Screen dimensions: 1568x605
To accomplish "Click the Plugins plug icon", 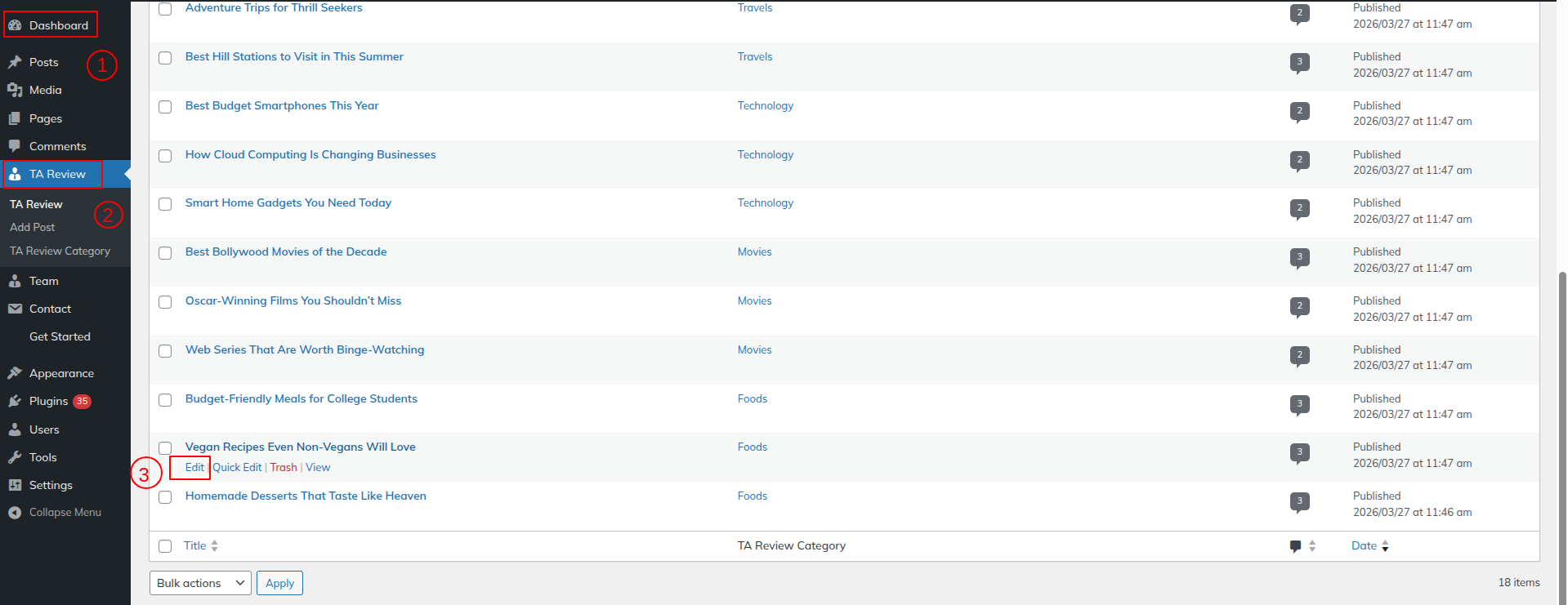I will tap(15, 401).
